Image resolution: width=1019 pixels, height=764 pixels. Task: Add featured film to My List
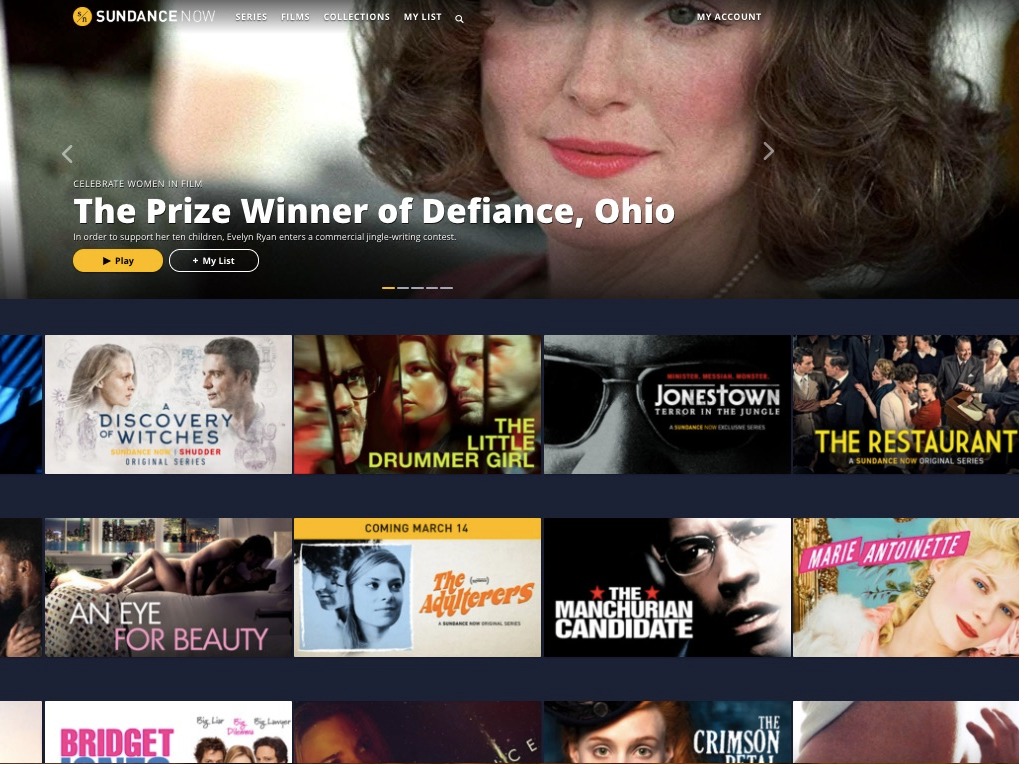click(214, 261)
